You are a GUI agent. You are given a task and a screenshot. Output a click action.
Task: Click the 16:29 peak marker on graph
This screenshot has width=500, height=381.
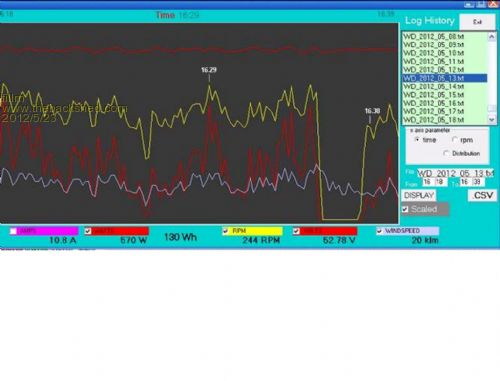point(209,70)
